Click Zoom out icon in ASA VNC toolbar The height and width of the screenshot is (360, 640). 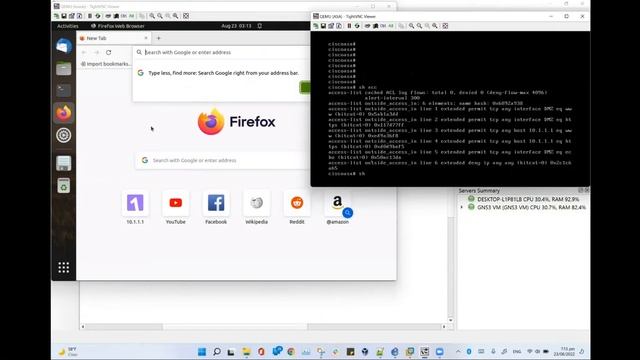tap(419, 26)
